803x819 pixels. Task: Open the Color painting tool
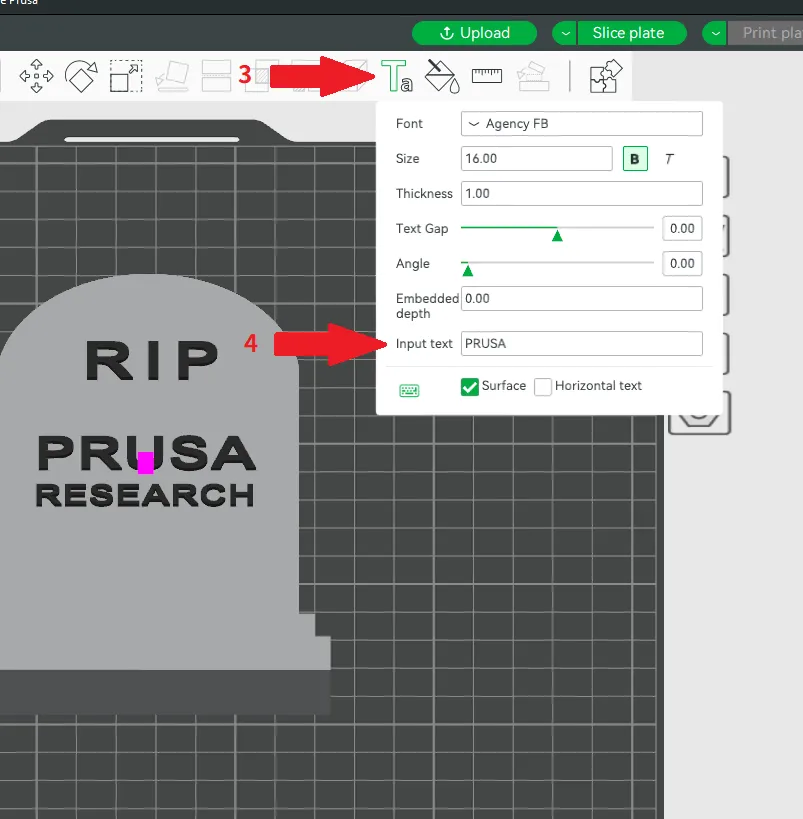pyautogui.click(x=442, y=76)
